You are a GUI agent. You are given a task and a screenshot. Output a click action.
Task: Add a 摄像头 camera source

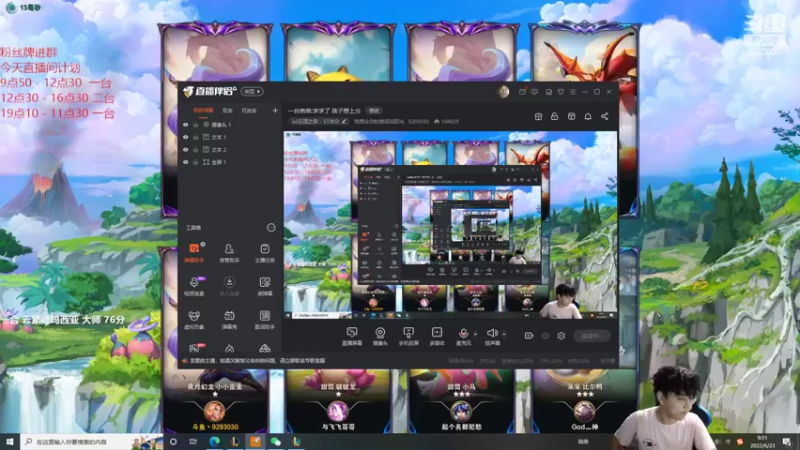point(380,337)
